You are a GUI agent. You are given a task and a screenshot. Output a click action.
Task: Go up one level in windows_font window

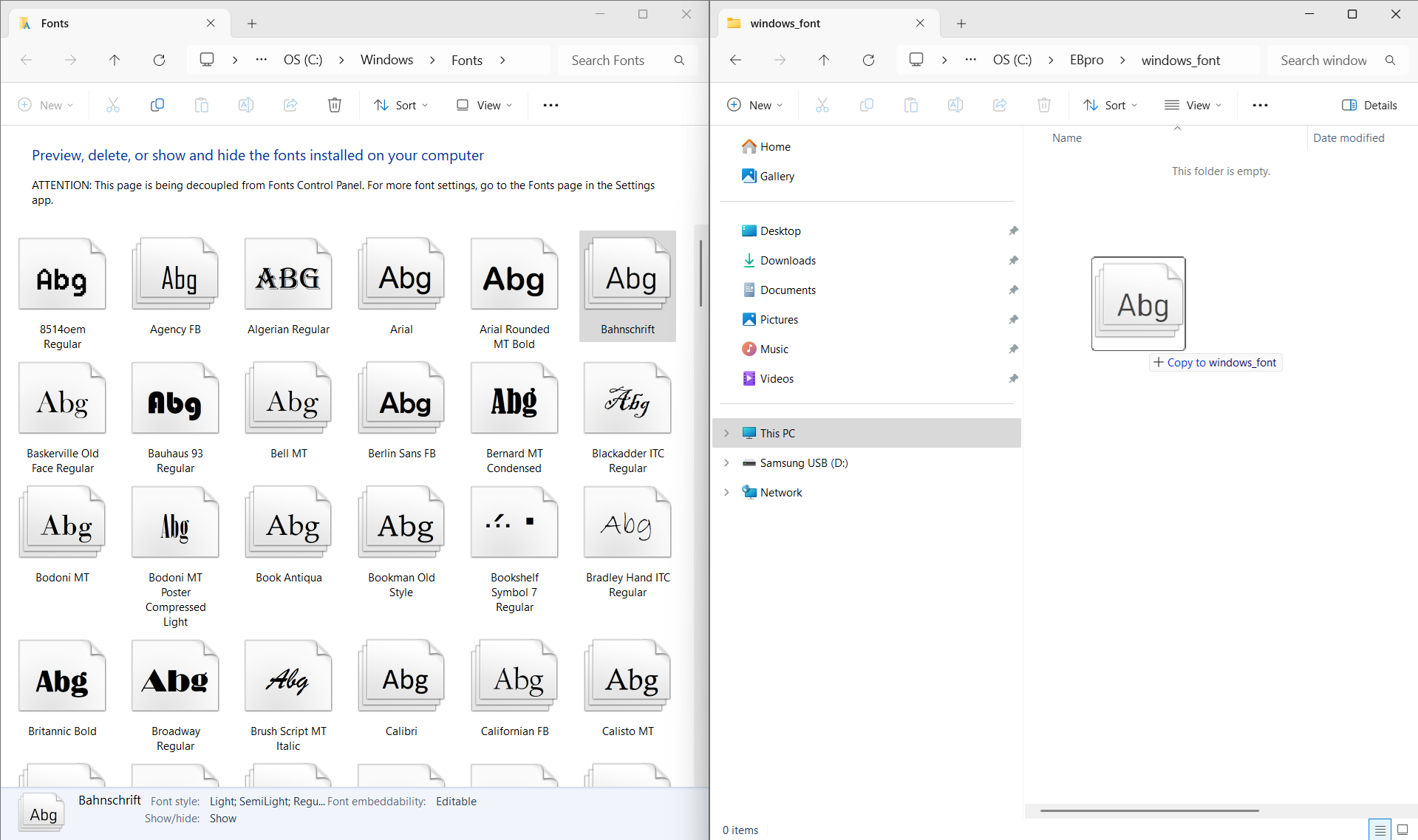(824, 60)
